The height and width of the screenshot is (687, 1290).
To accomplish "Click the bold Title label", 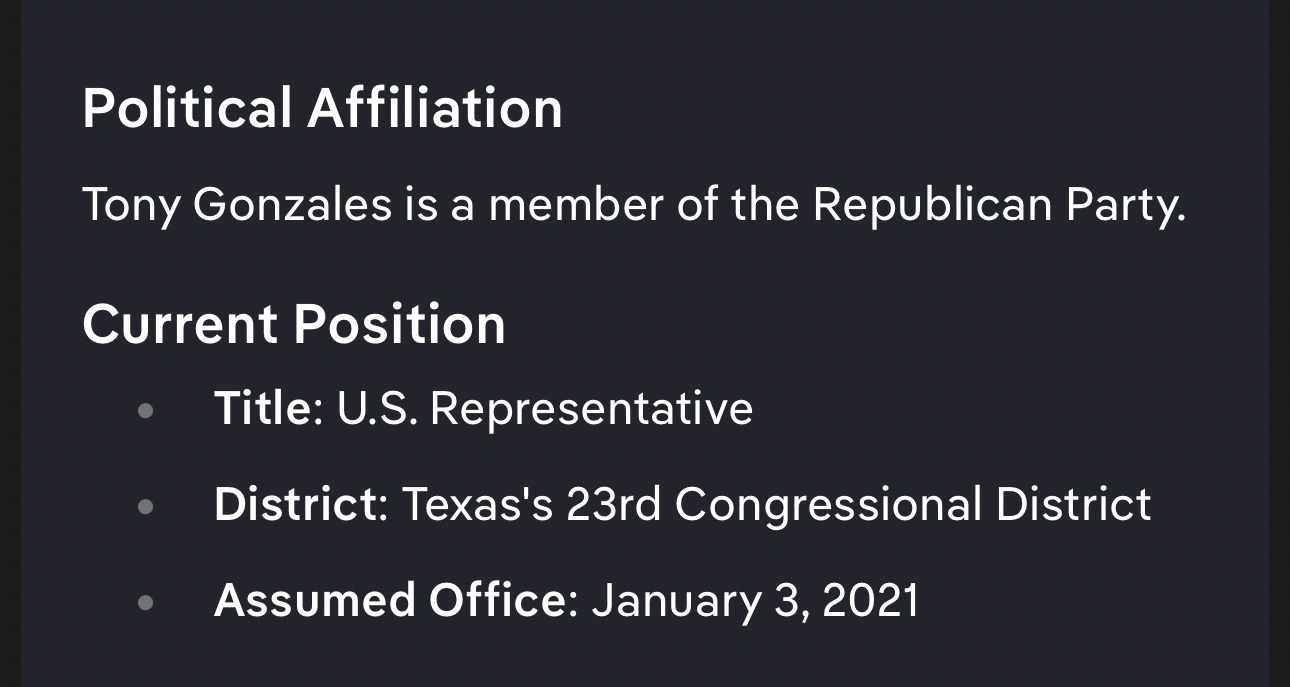I will coord(262,408).
